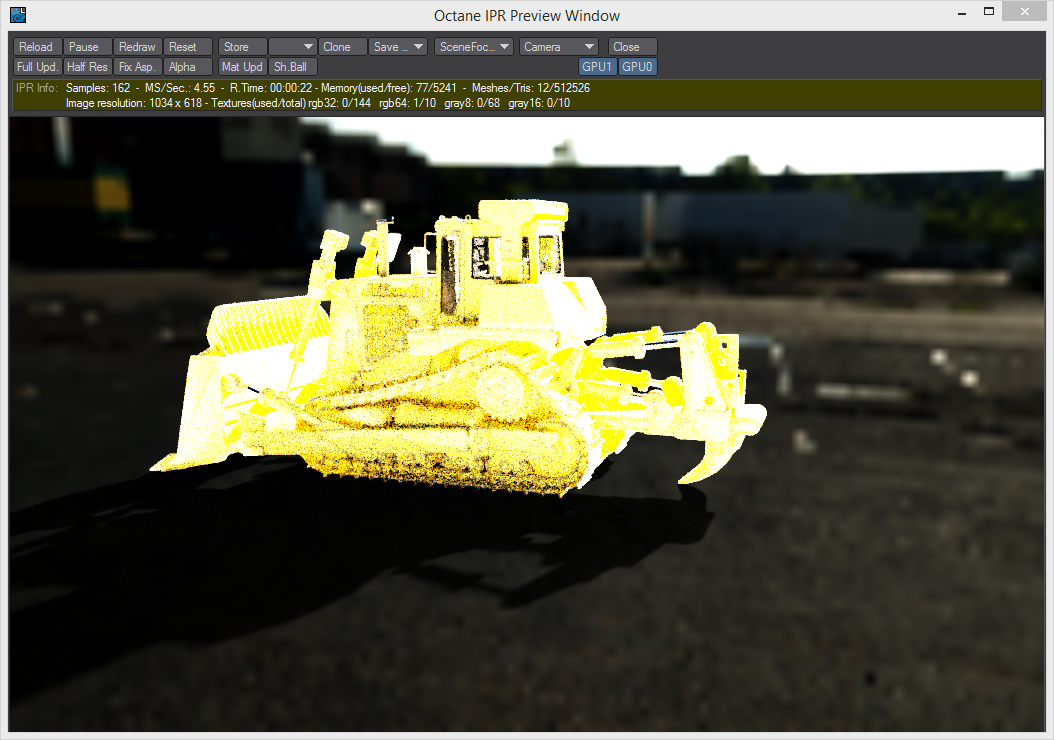
Task: Click the Octane app icon in title bar
Action: click(x=17, y=15)
